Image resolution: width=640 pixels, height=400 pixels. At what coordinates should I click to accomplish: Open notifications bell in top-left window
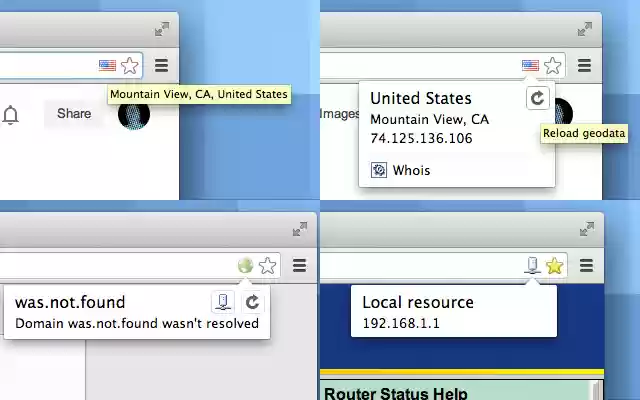coord(11,114)
